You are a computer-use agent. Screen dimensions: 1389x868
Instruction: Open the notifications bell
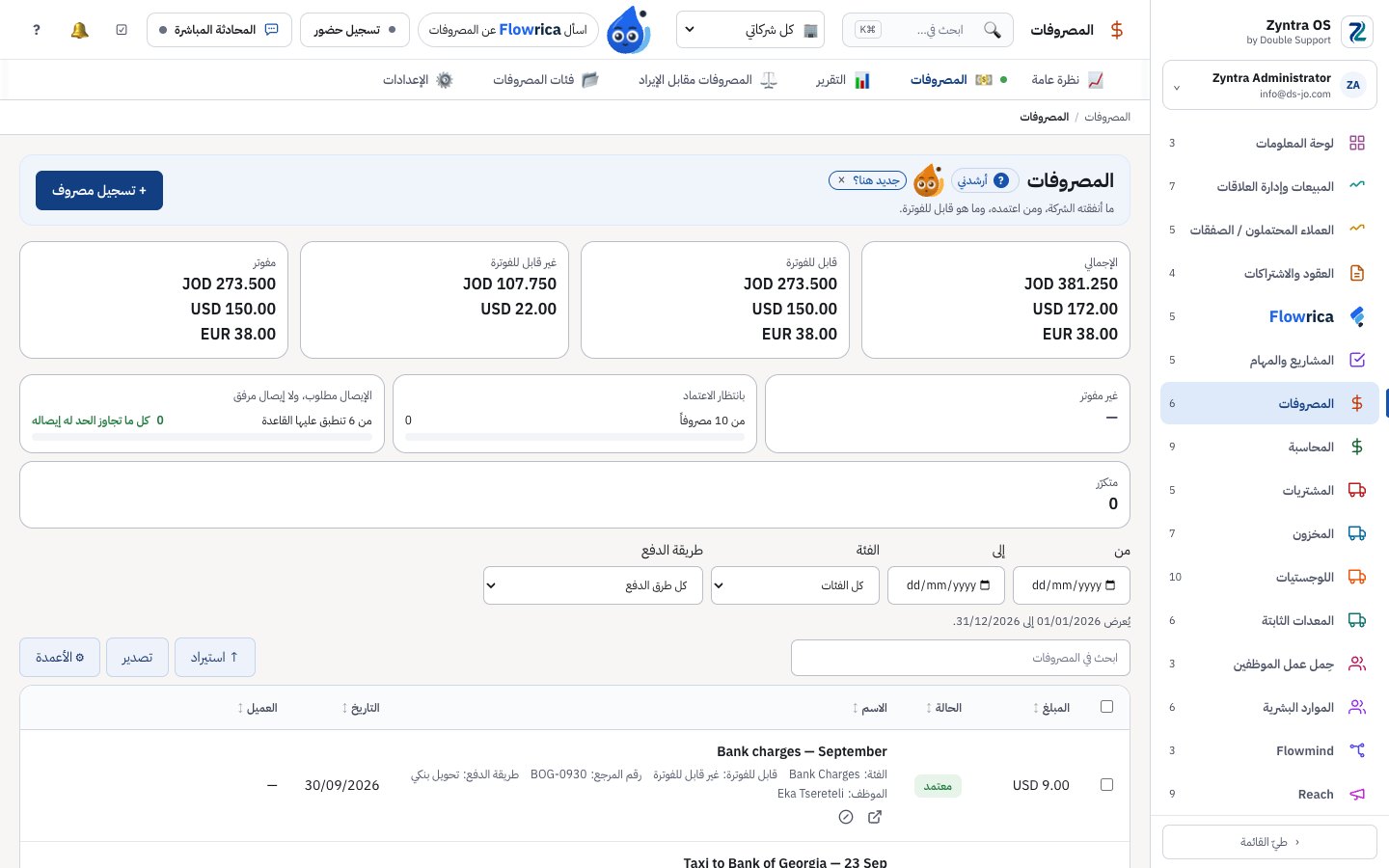80,30
